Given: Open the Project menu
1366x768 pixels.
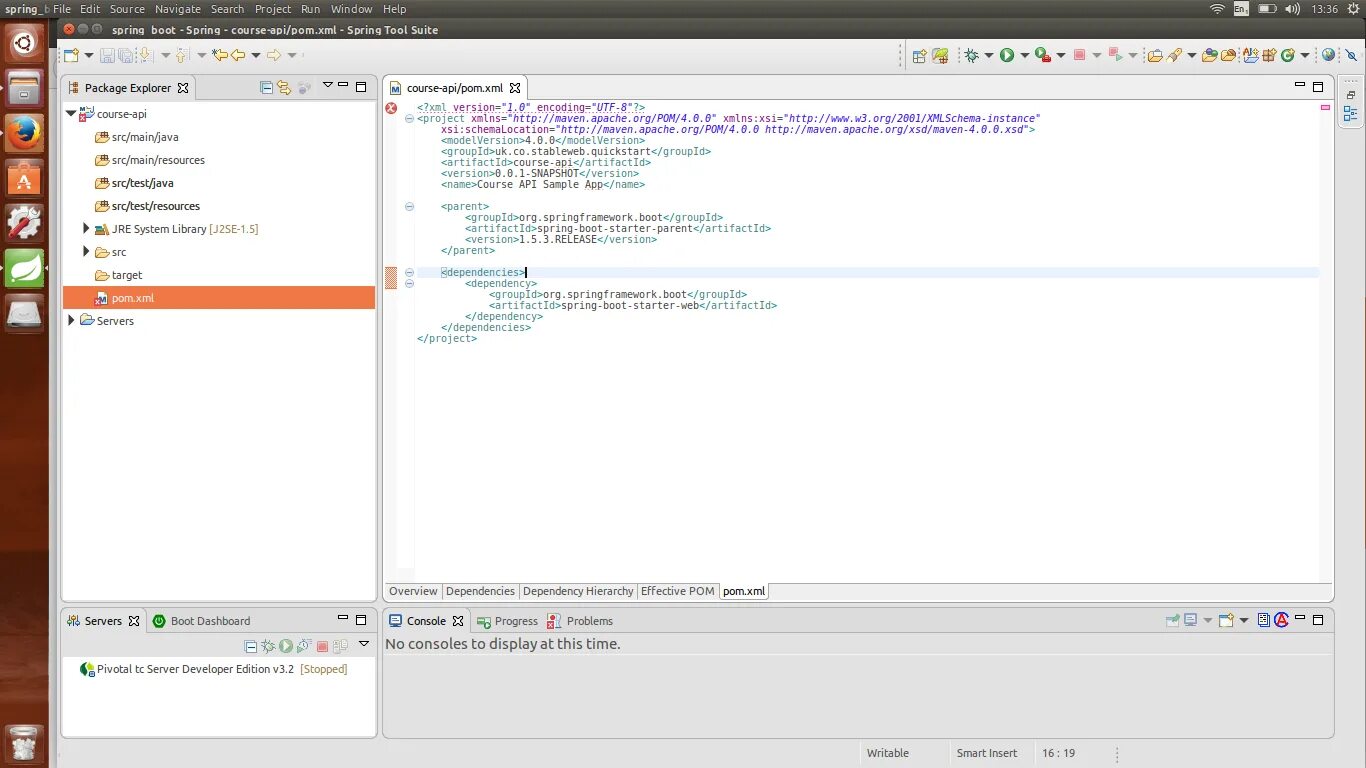Looking at the screenshot, I should (272, 9).
